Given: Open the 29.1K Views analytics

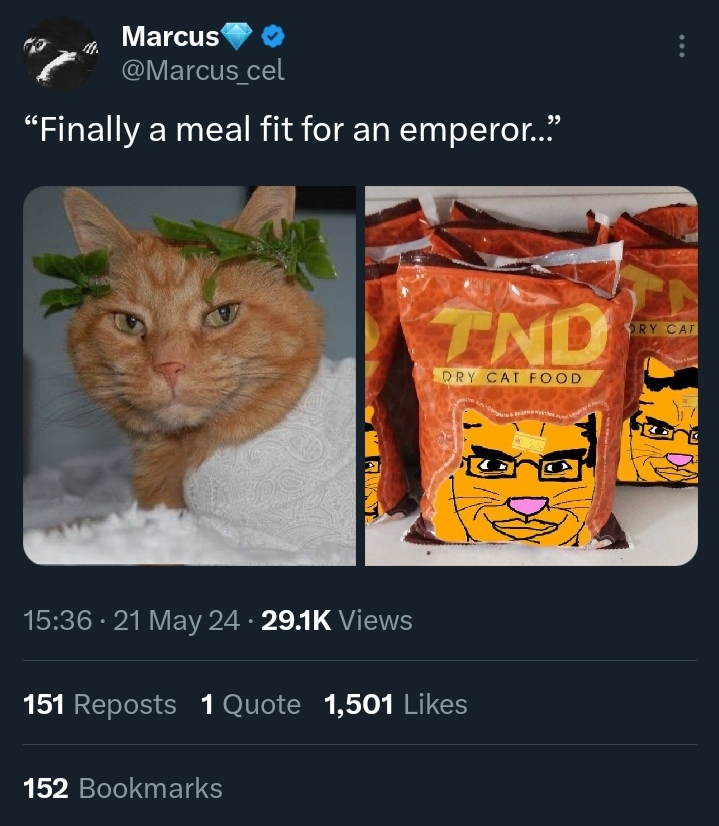Looking at the screenshot, I should pos(337,620).
